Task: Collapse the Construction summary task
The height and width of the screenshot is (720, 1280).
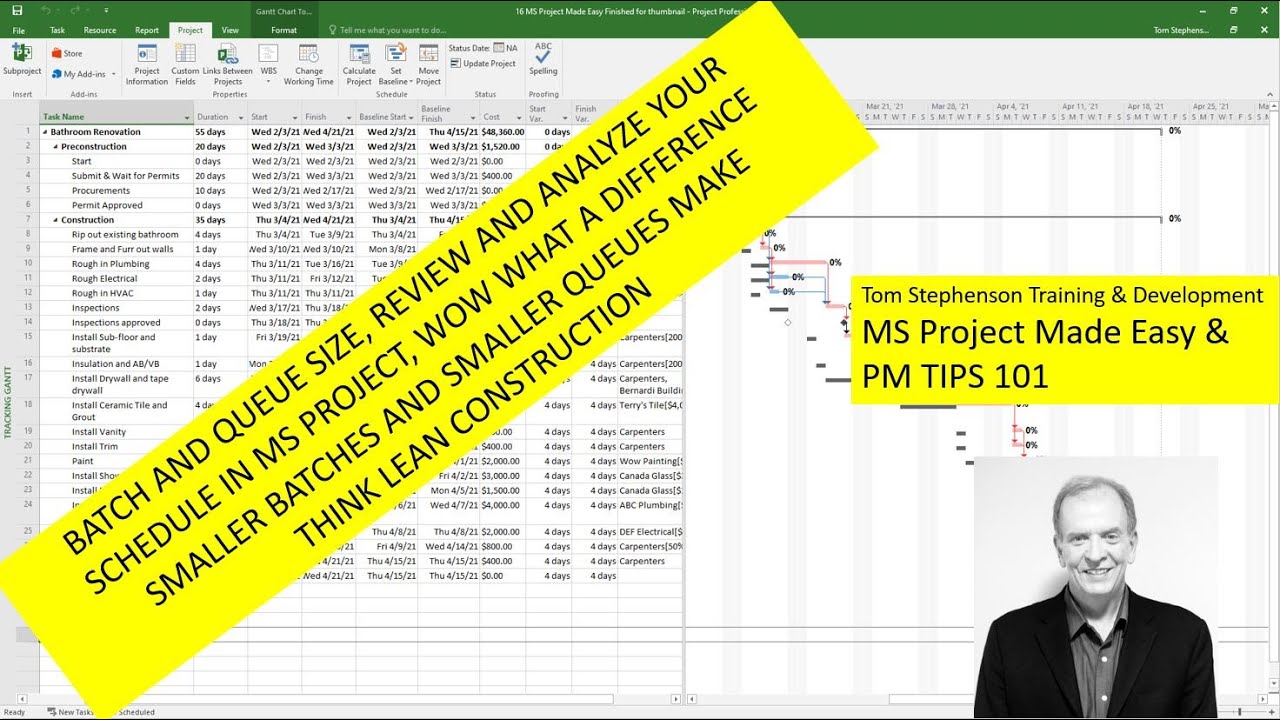Action: point(56,220)
